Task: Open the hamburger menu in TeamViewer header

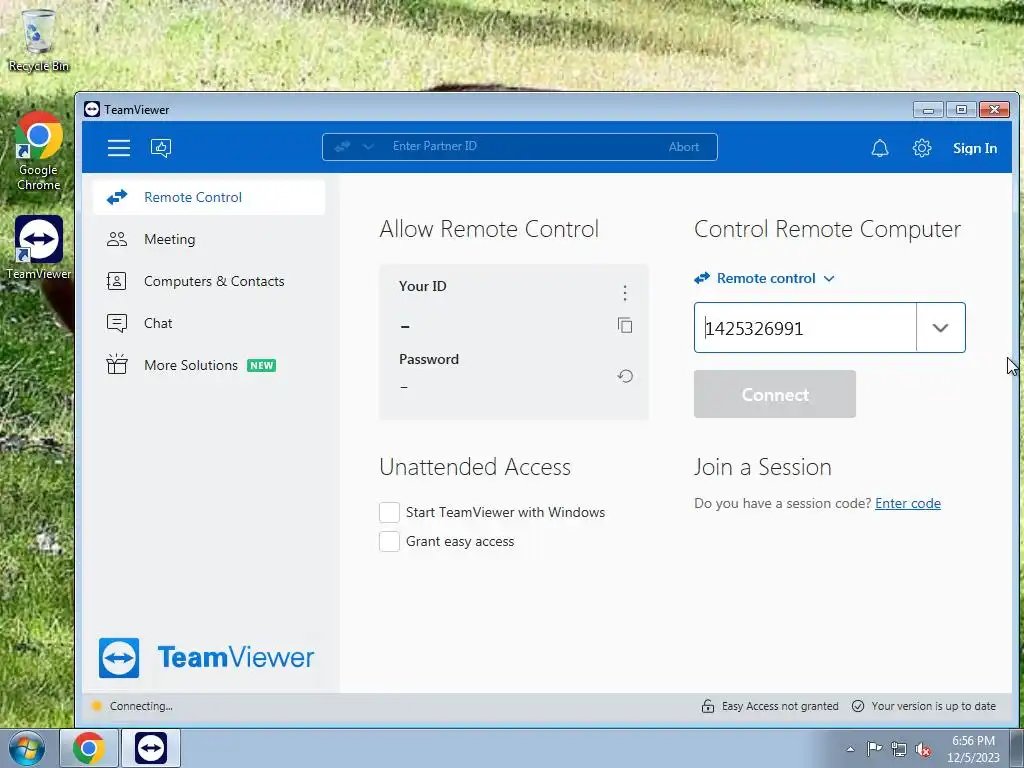Action: [119, 148]
